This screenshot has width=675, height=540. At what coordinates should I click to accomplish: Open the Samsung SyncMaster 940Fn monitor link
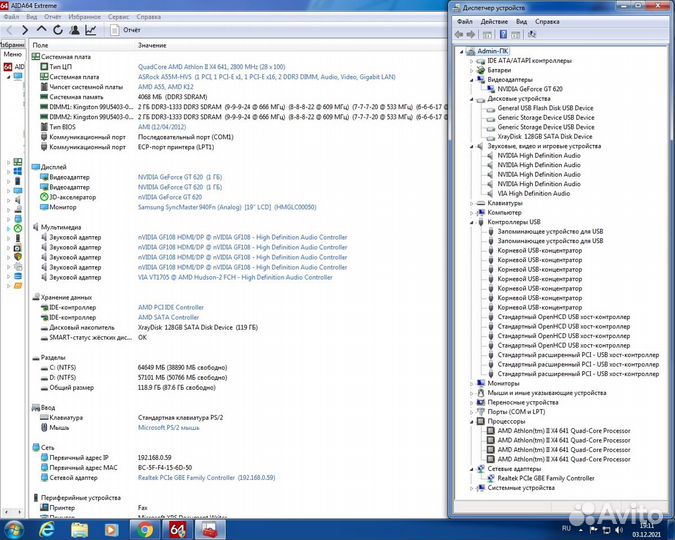pos(227,207)
